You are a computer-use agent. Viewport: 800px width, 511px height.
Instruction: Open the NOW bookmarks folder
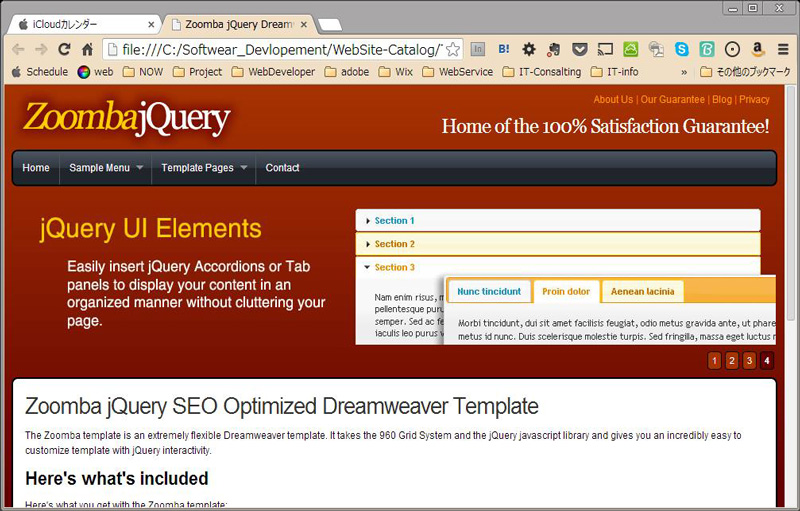point(143,72)
